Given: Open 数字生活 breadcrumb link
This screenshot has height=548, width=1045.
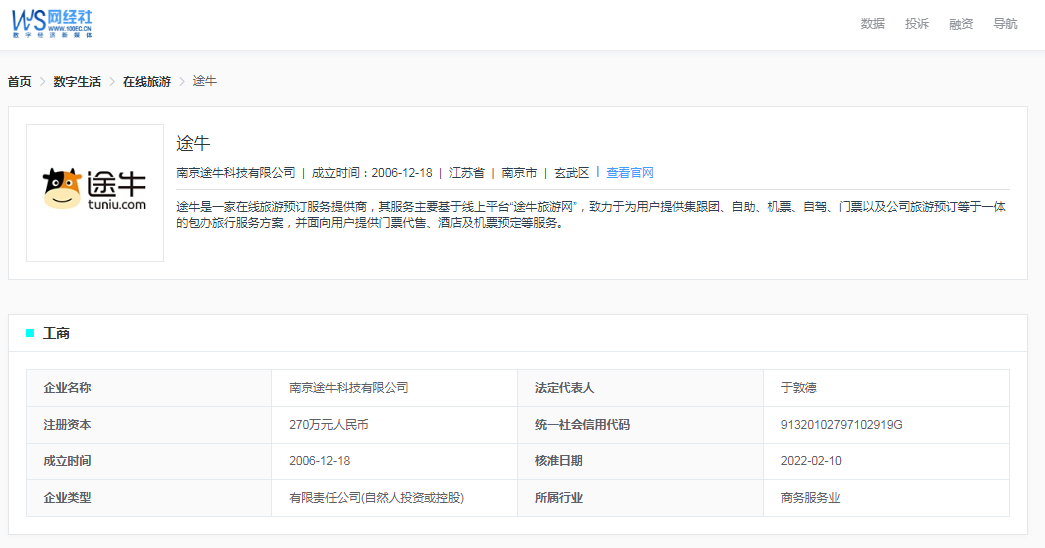Looking at the screenshot, I should 77,81.
